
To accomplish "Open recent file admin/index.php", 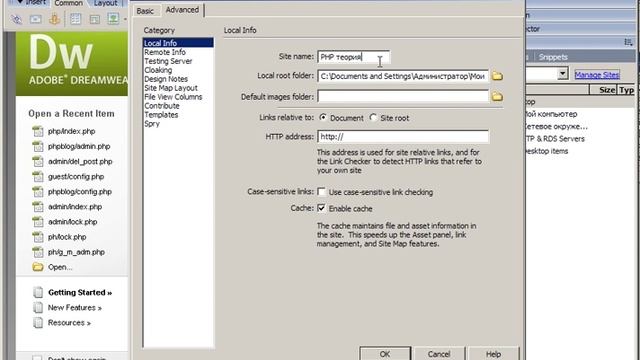I will click(x=75, y=207).
